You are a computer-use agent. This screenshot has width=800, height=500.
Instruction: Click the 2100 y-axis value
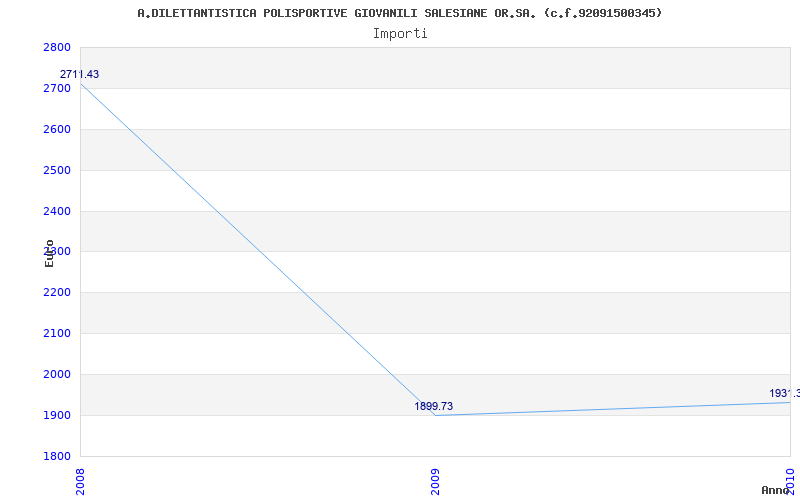pos(57,334)
